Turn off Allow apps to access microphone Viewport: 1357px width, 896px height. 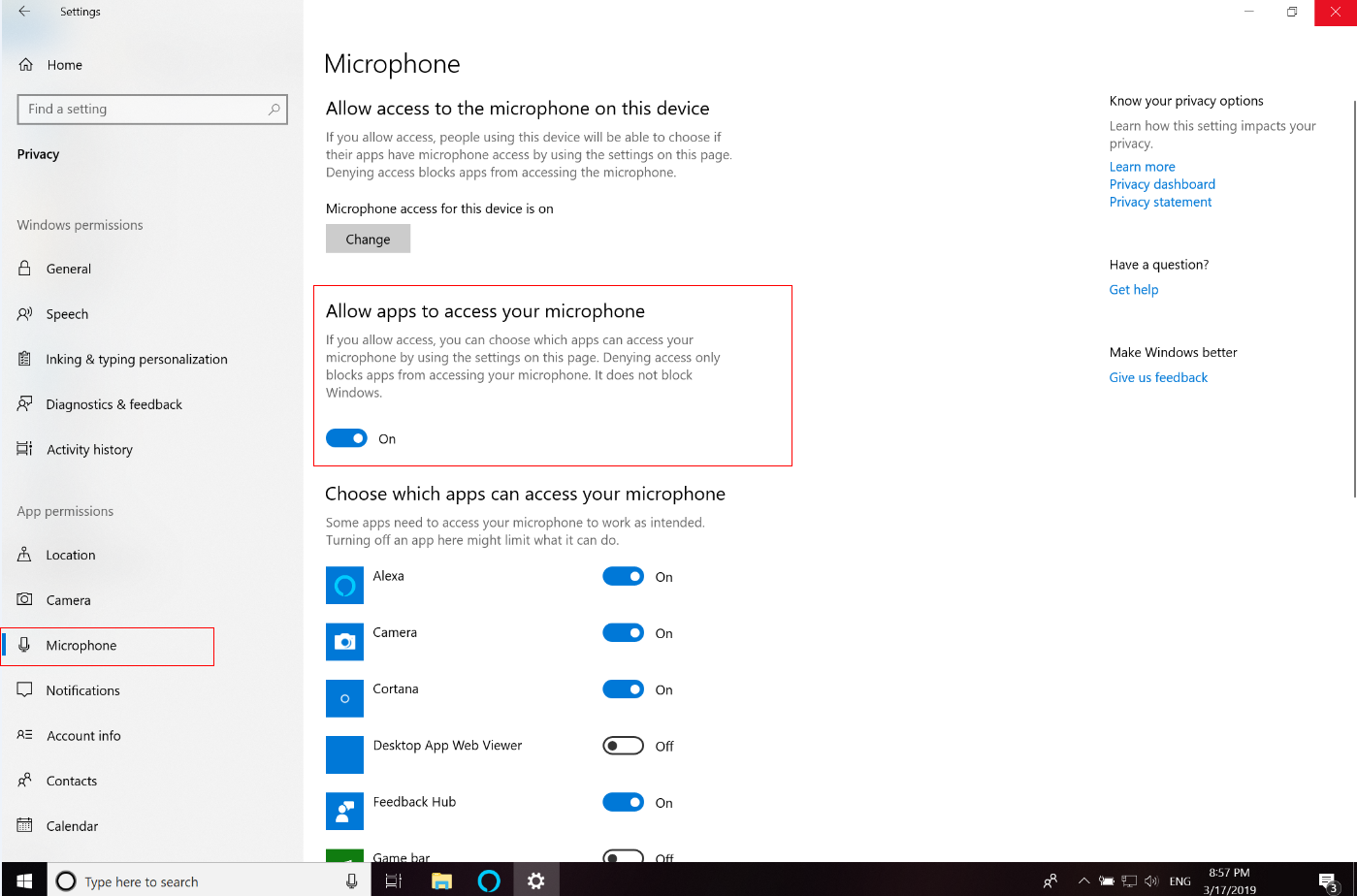pos(346,438)
